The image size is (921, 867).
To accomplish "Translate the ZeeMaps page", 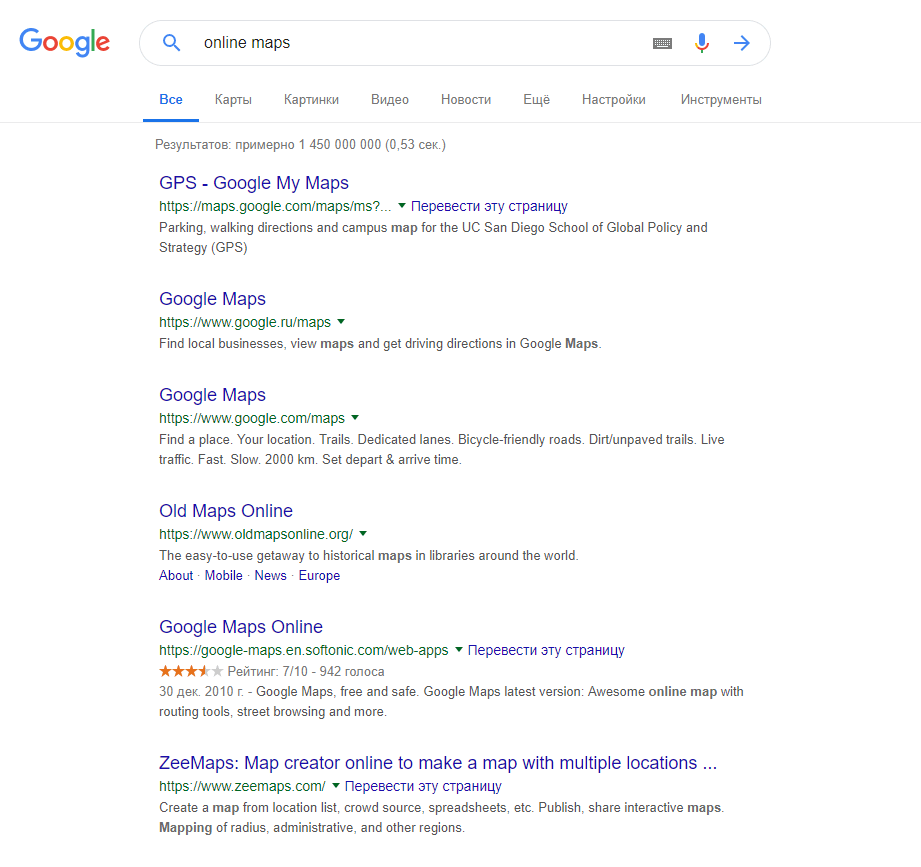I will 423,786.
